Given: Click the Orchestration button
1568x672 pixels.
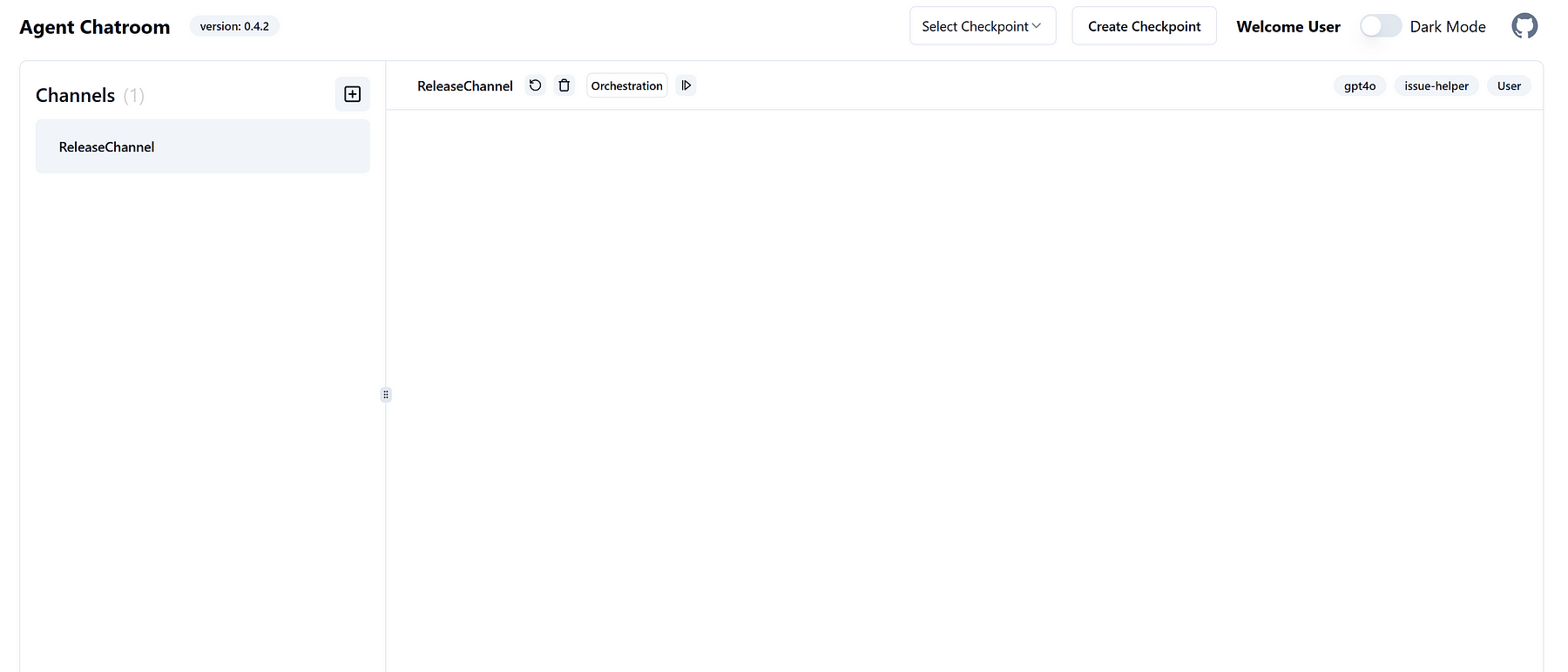Looking at the screenshot, I should coord(627,85).
